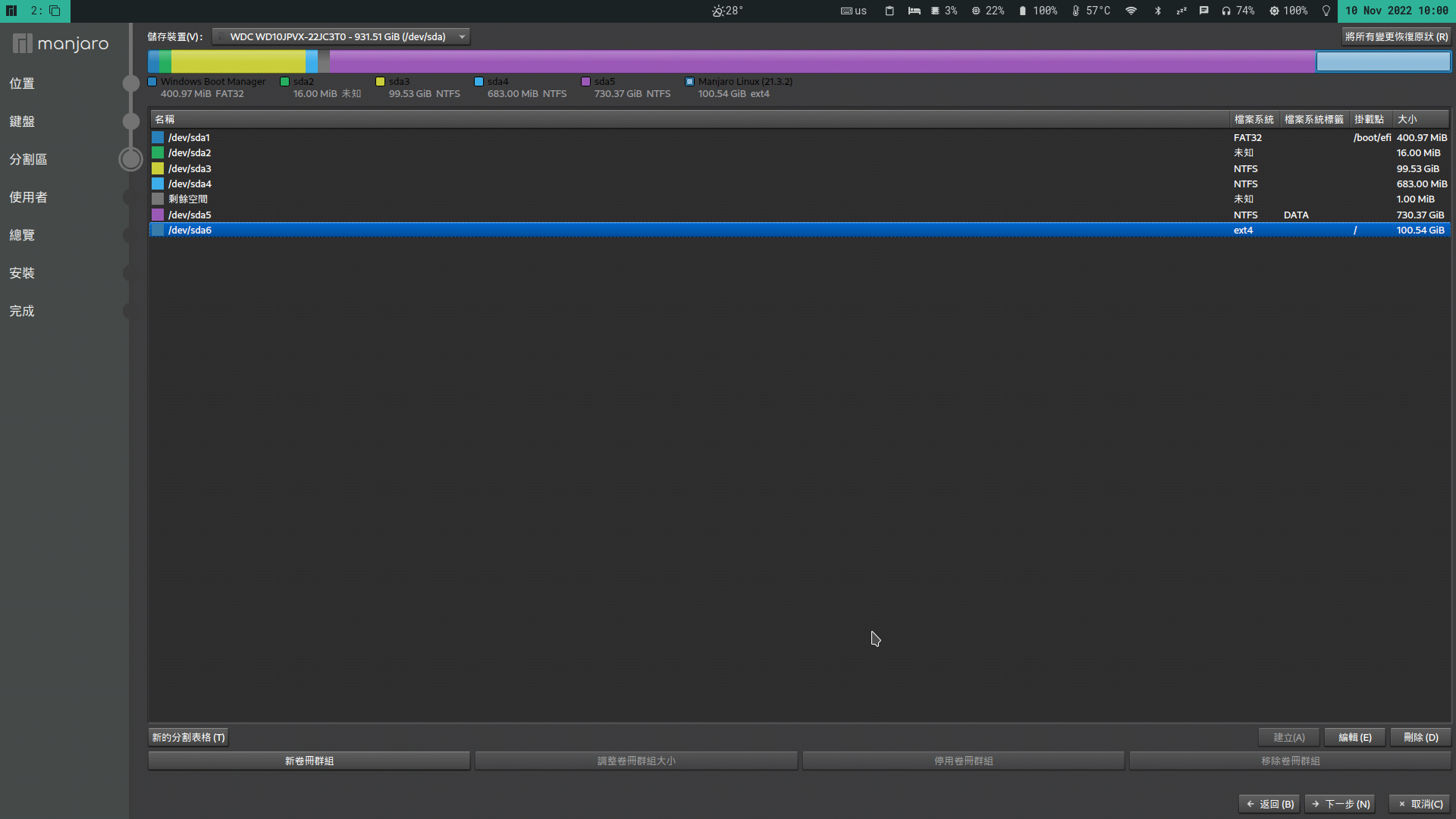Click the yellow sda3 segment in partition bar
1456x819 pixels.
pyautogui.click(x=238, y=61)
